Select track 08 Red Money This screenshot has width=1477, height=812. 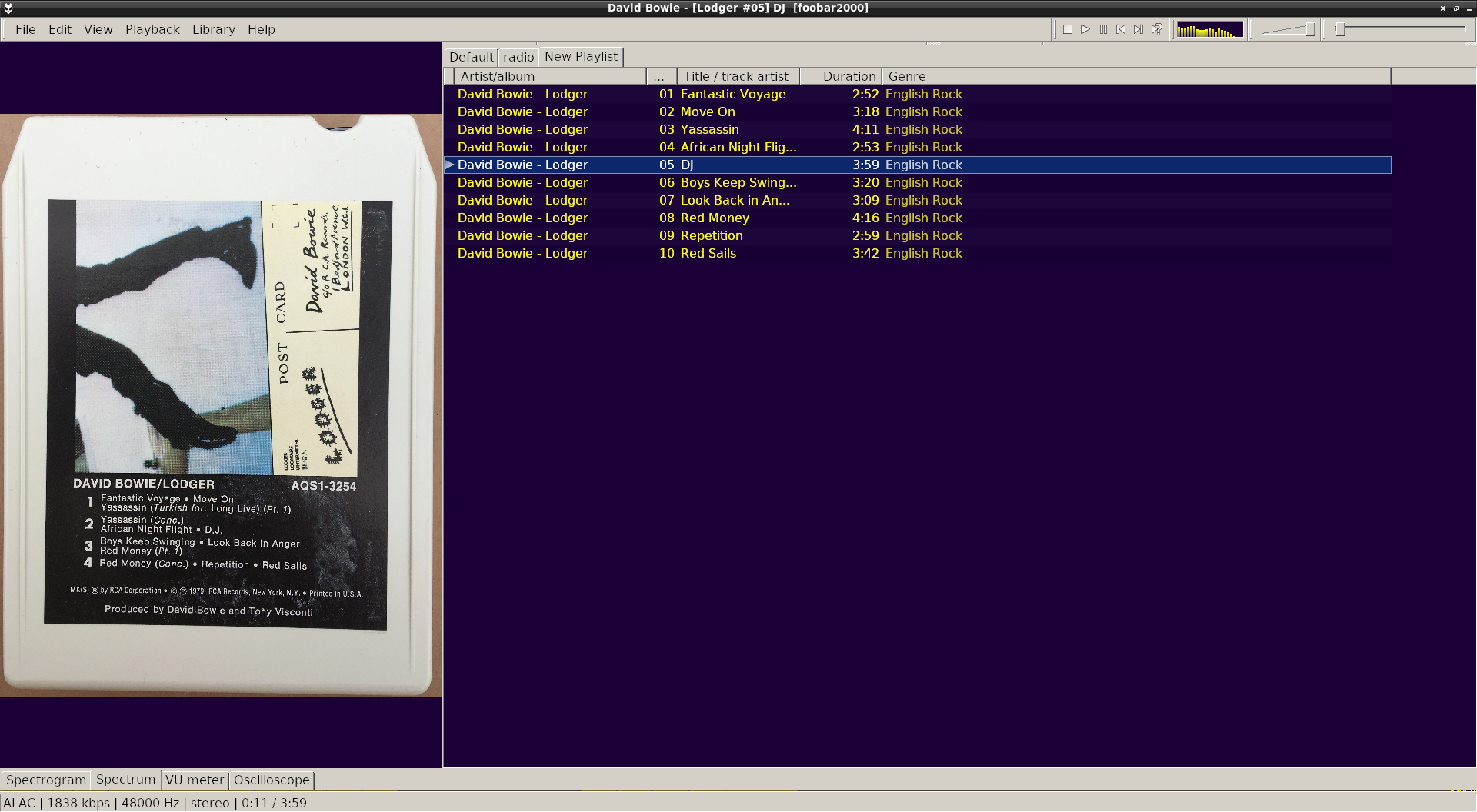click(918, 218)
